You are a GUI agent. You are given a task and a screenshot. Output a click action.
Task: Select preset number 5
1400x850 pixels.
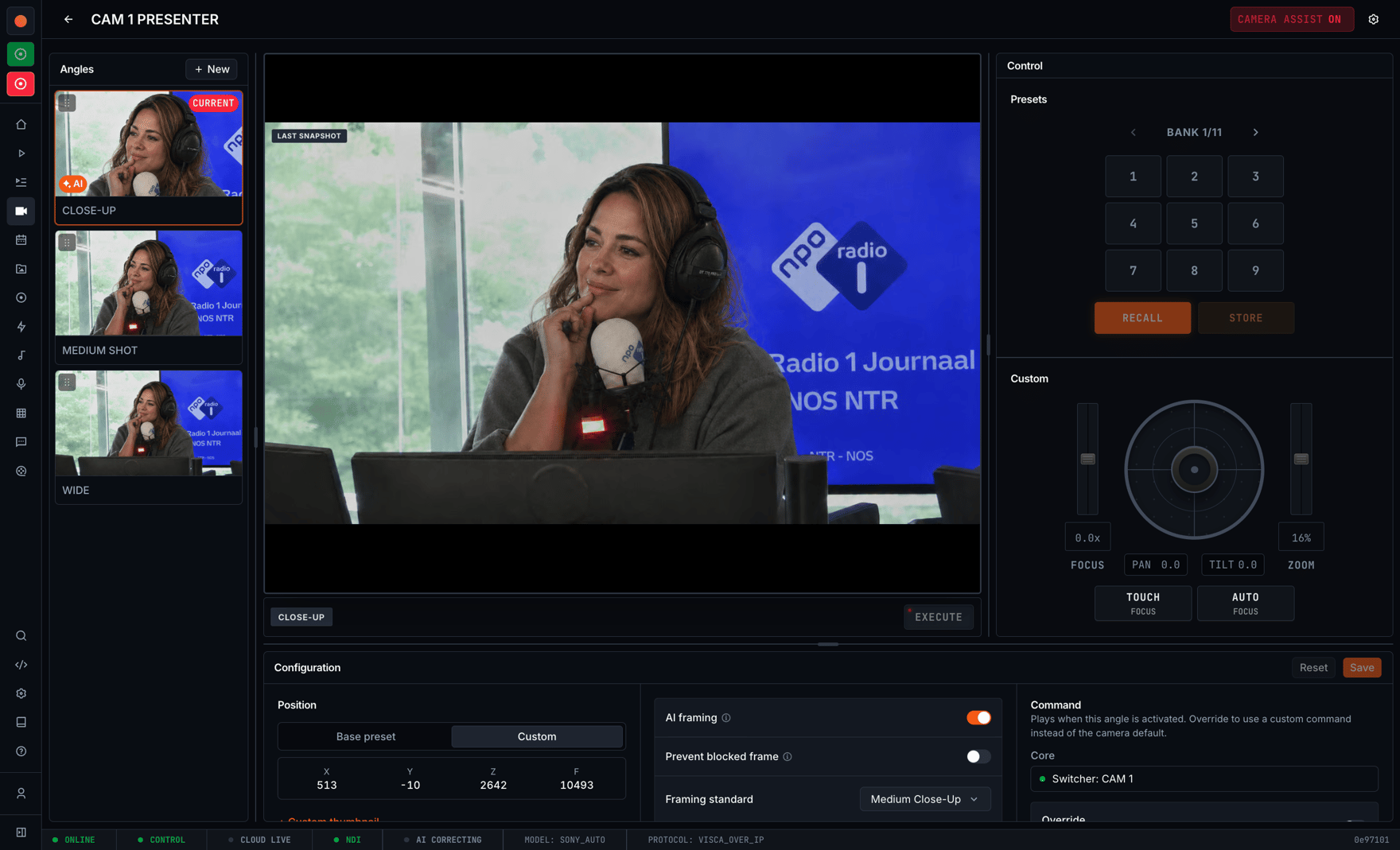(1194, 223)
